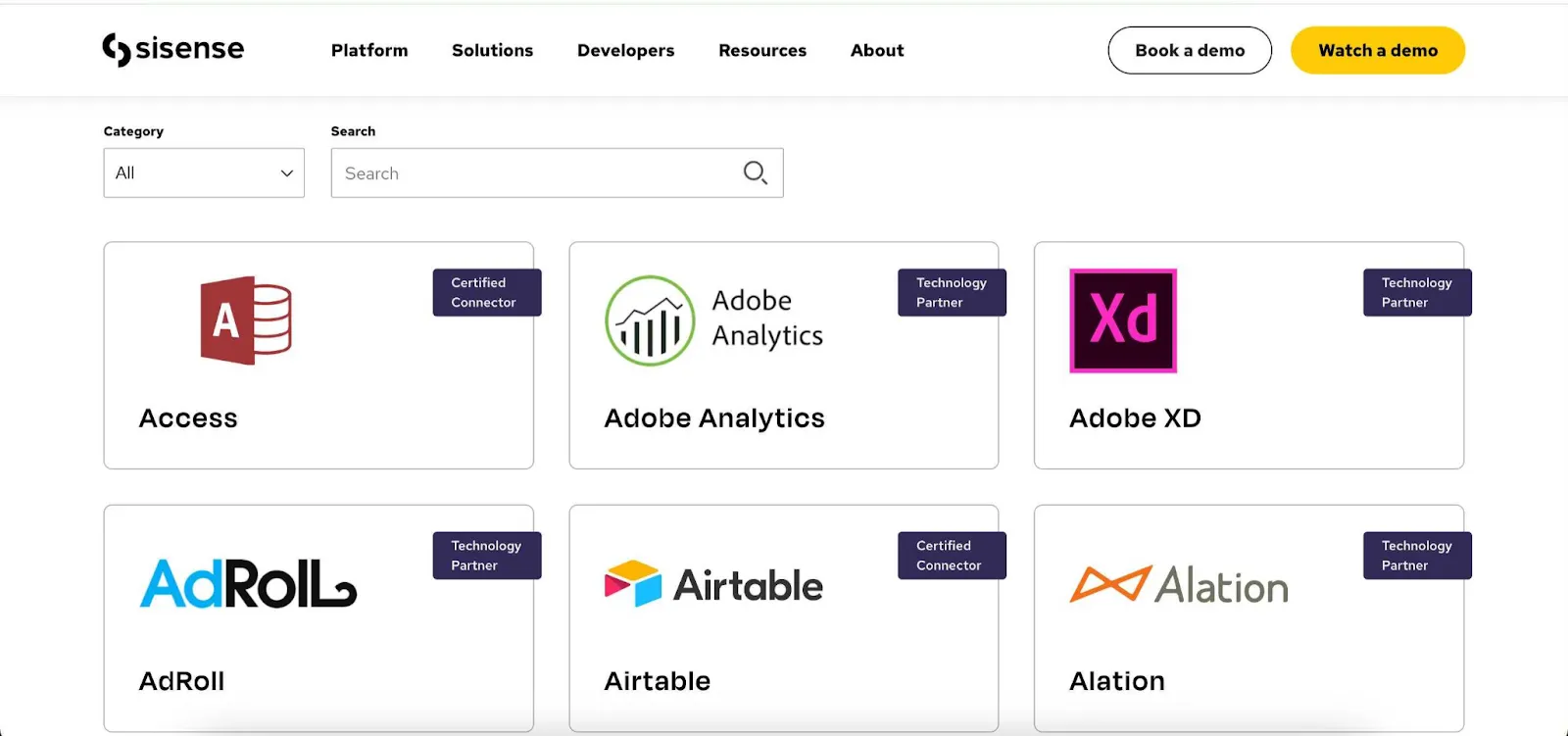This screenshot has width=1568, height=736.
Task: Open the Solutions menu
Action: point(493,50)
